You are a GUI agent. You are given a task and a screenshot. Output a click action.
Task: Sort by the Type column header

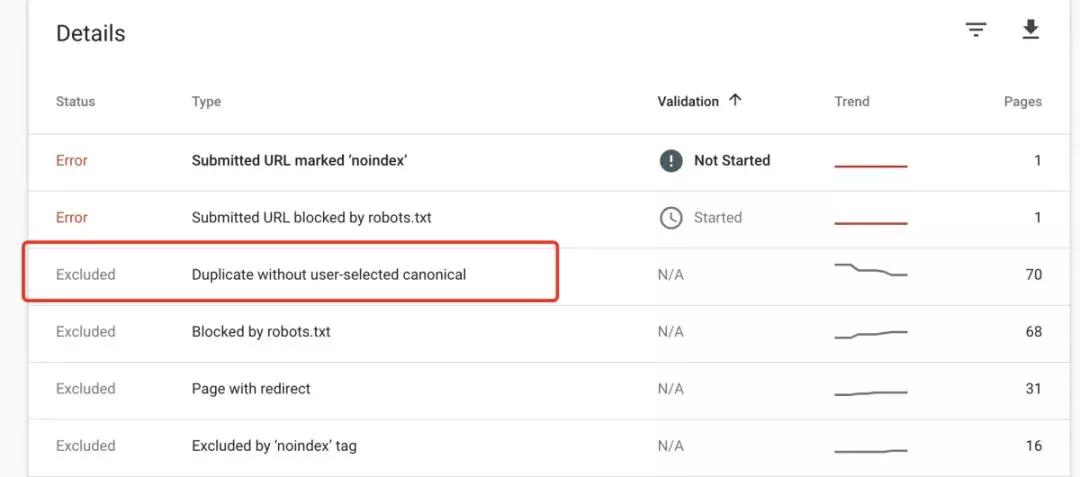[206, 101]
